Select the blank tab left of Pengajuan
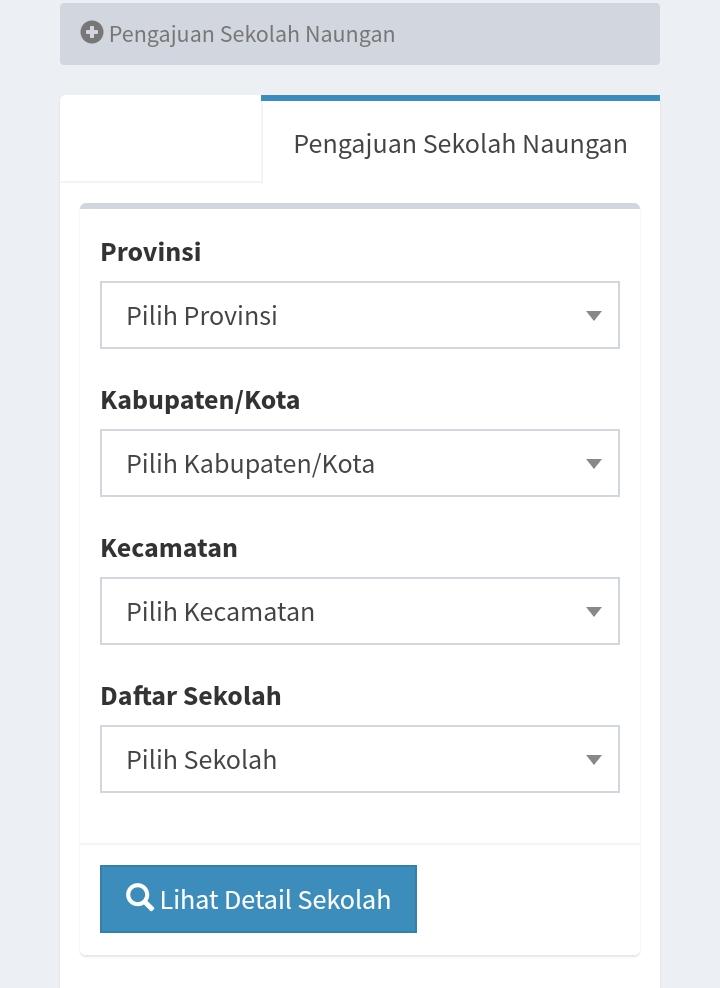Screen dimensions: 720x988 click(161, 140)
